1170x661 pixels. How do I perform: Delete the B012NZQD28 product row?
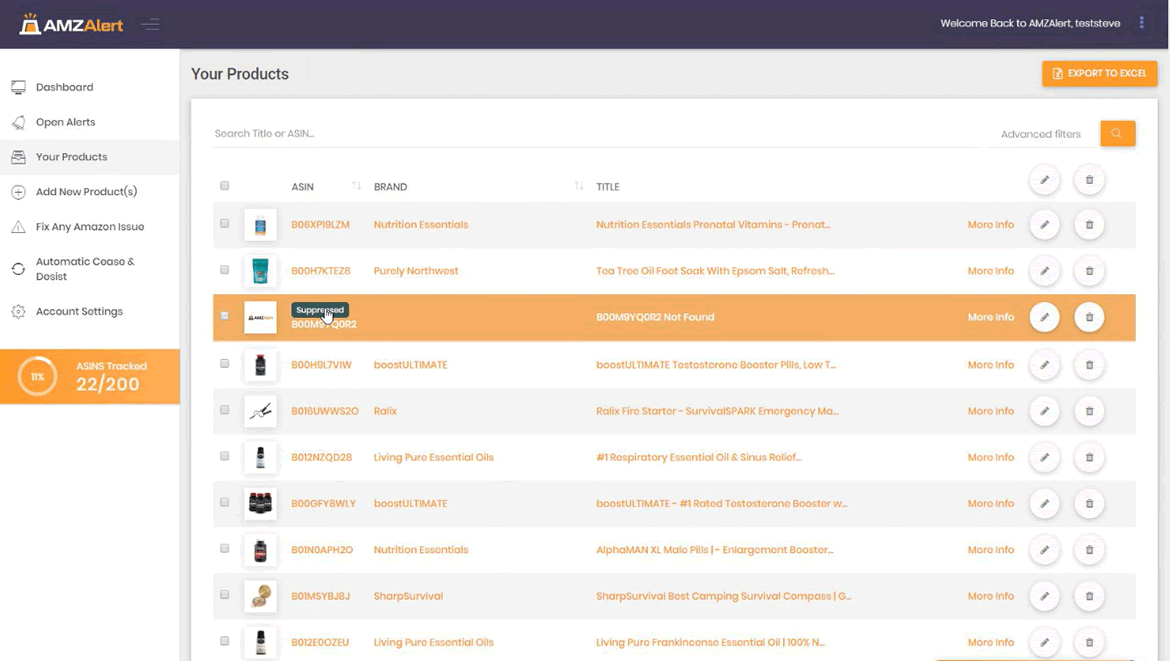tap(1089, 457)
